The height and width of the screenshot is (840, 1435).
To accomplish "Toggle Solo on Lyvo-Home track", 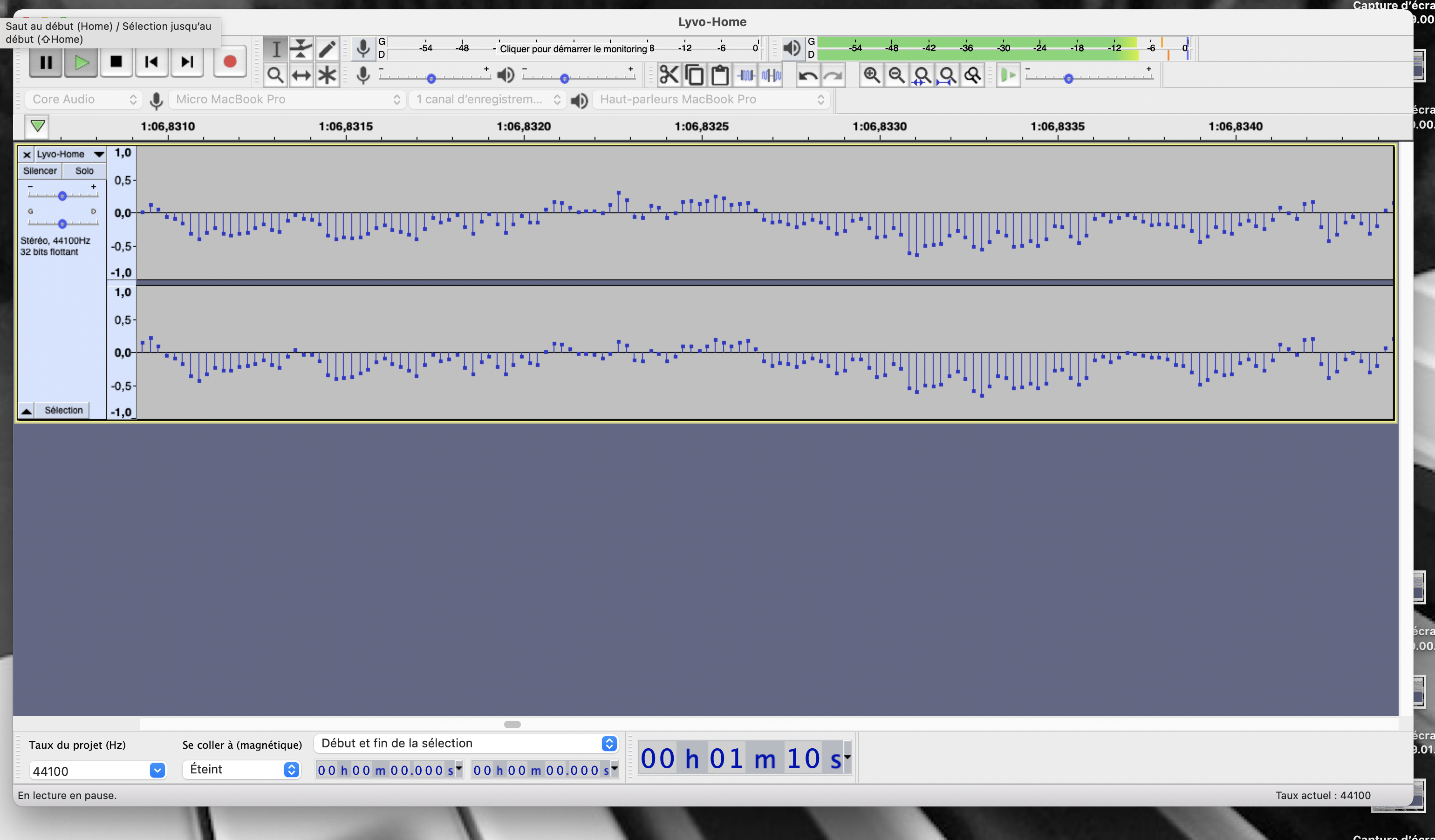I will 84,171.
